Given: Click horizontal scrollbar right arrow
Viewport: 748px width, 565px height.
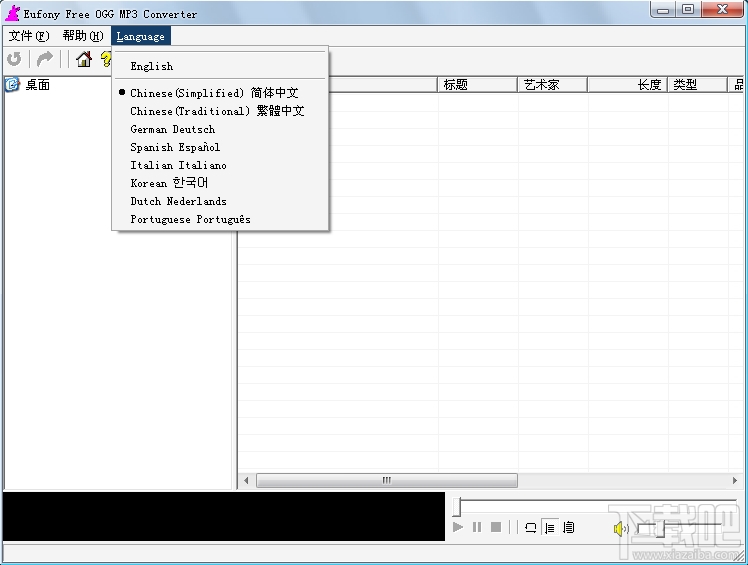Looking at the screenshot, I should 735,481.
